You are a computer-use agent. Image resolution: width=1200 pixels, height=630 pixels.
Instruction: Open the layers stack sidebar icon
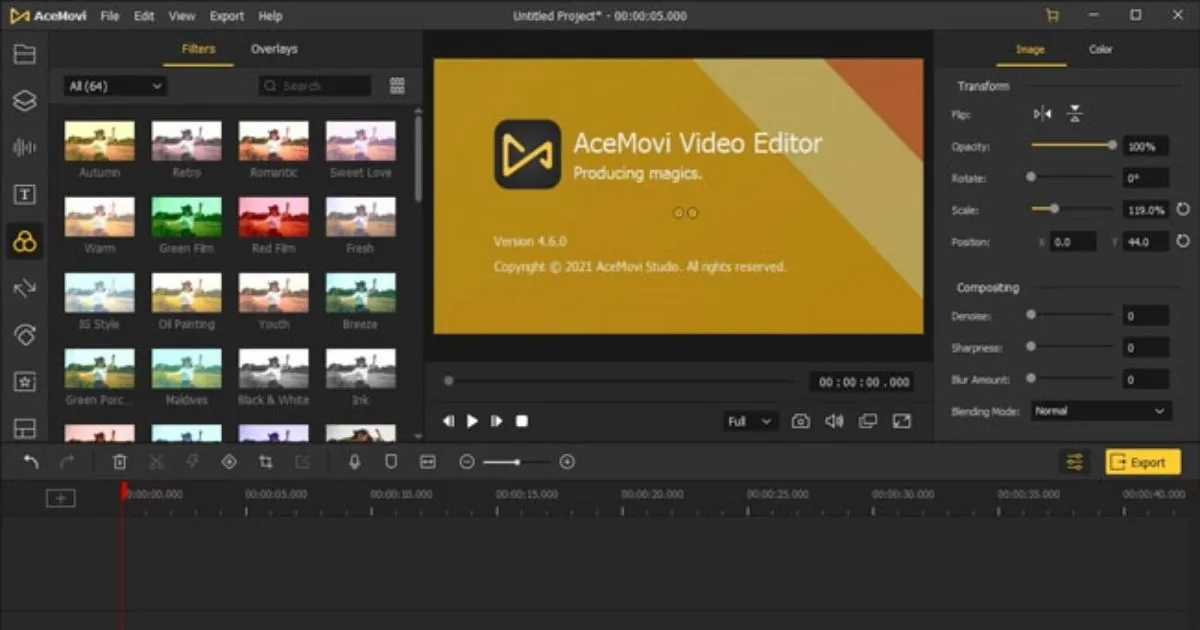pos(24,101)
